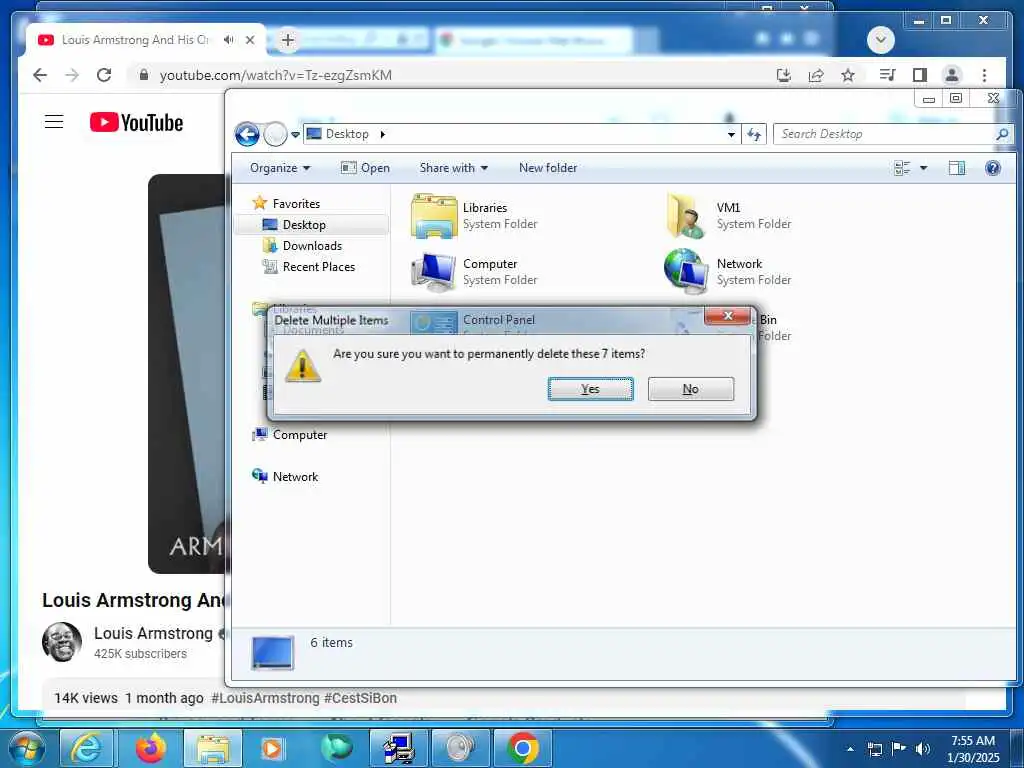Open the Organize menu
The width and height of the screenshot is (1024, 768).
click(x=280, y=168)
